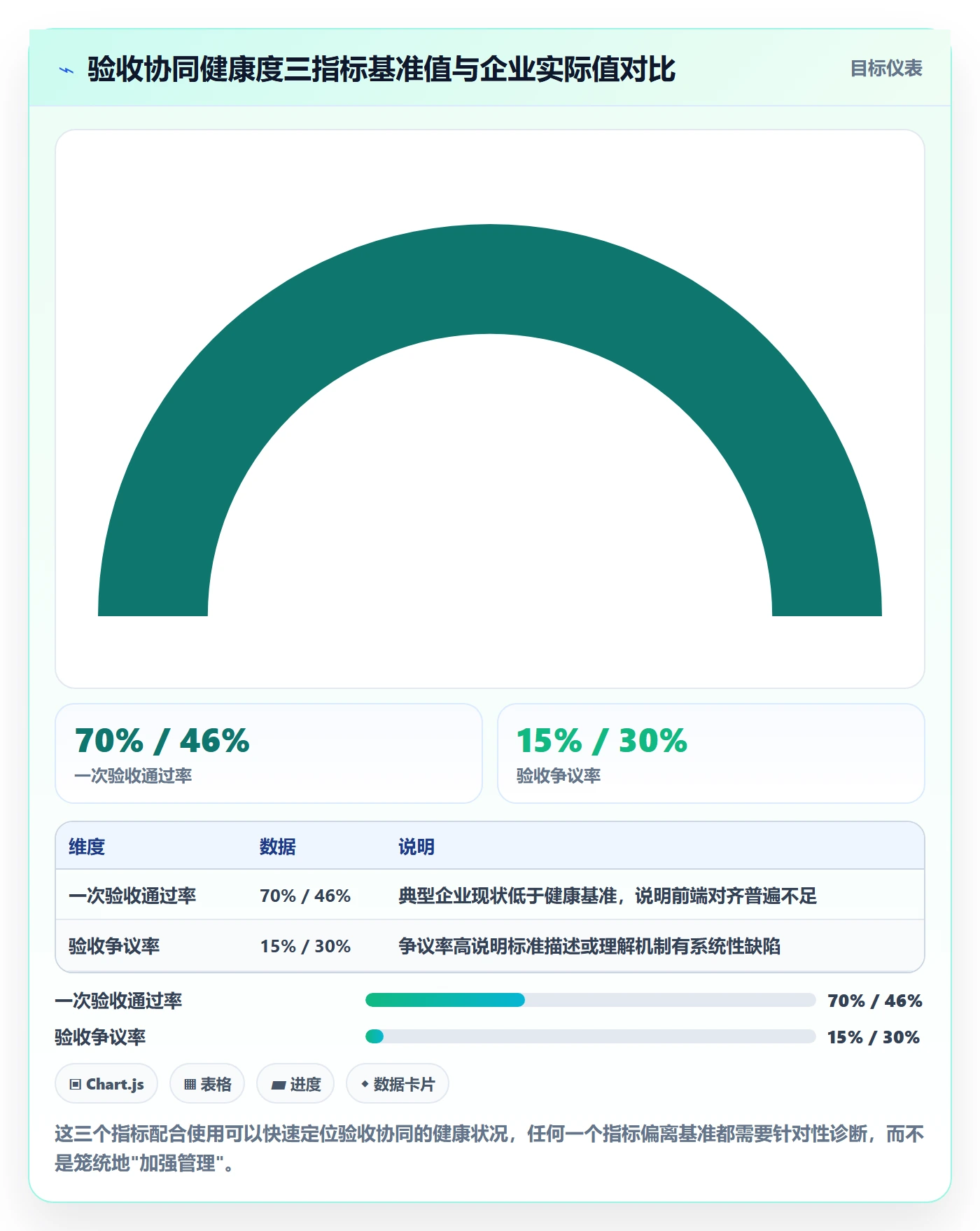Click the bar icon in 进度 chip
Image resolution: width=980 pixels, height=1231 pixels.
(279, 1085)
